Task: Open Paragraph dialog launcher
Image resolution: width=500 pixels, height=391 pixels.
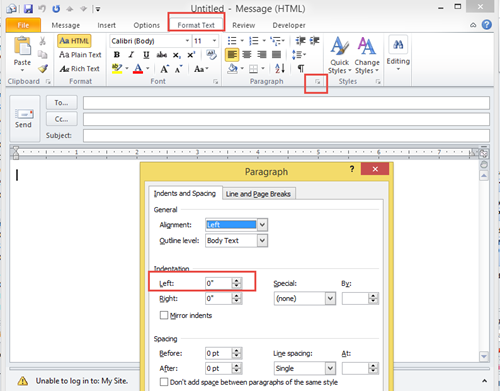Action: point(317,82)
